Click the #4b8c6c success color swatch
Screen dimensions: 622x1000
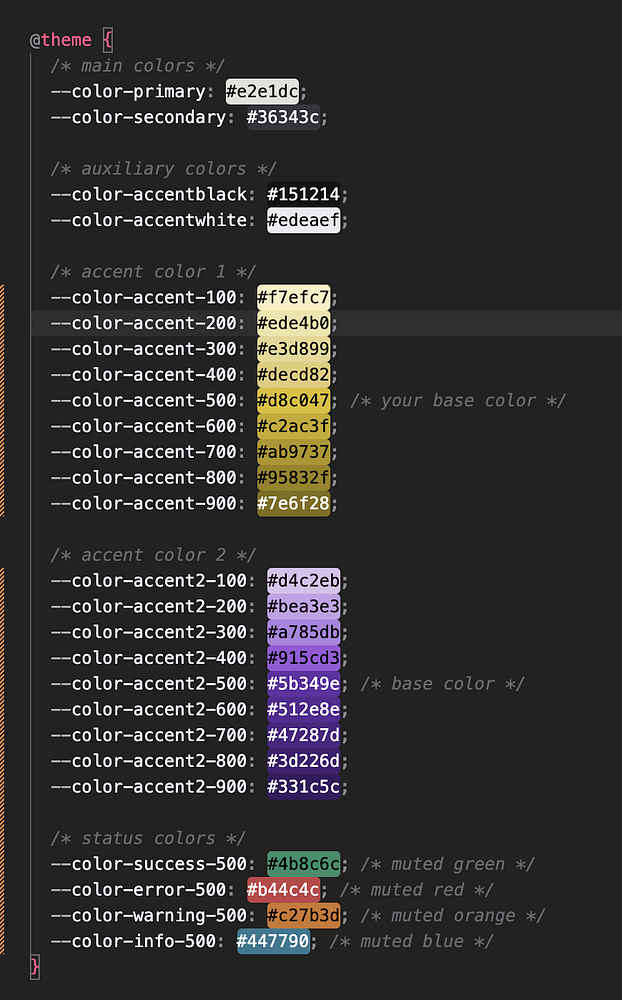[304, 864]
